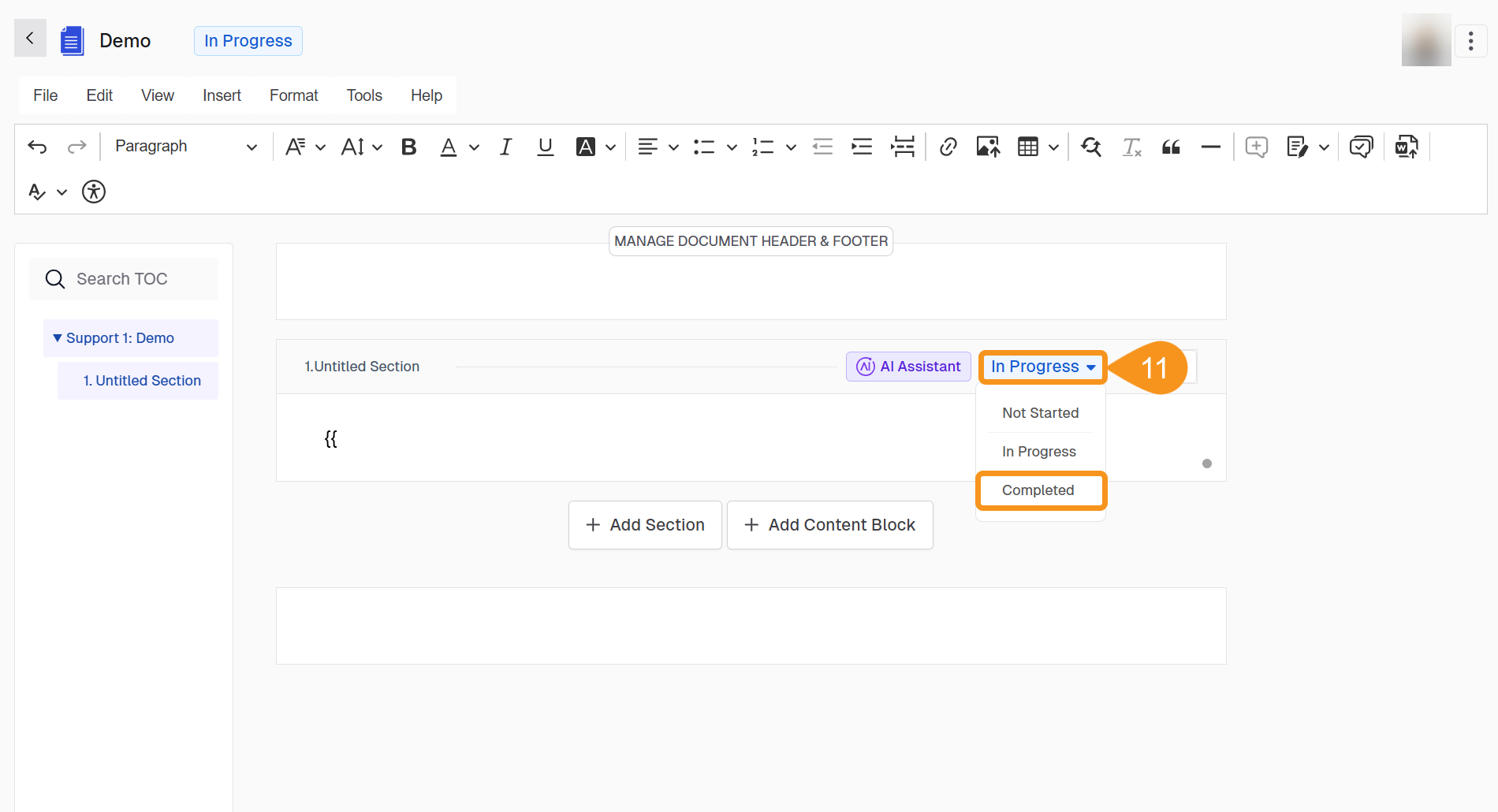The height and width of the screenshot is (812, 1498).
Task: Toggle underline formatting
Action: click(x=545, y=147)
